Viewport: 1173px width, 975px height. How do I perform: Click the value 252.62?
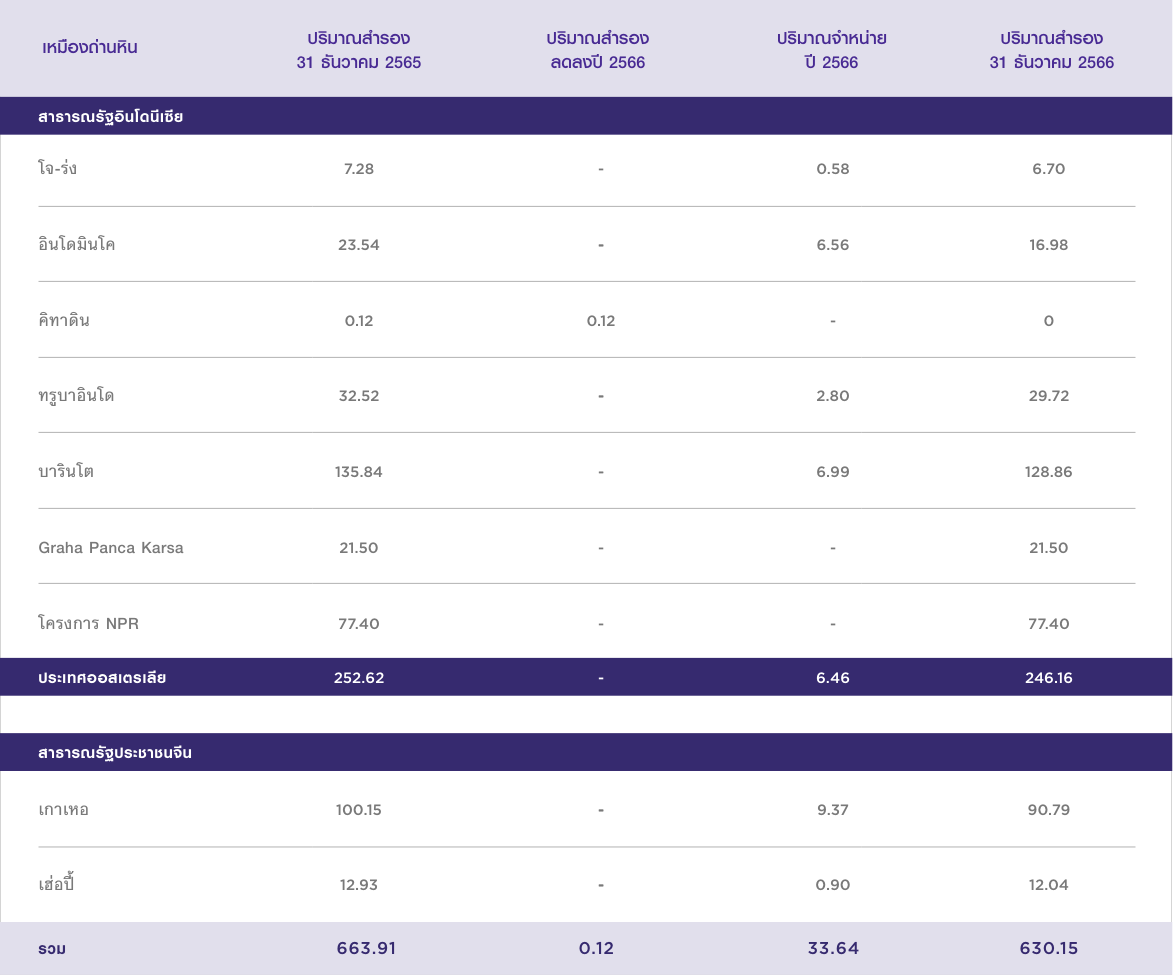pyautogui.click(x=359, y=678)
